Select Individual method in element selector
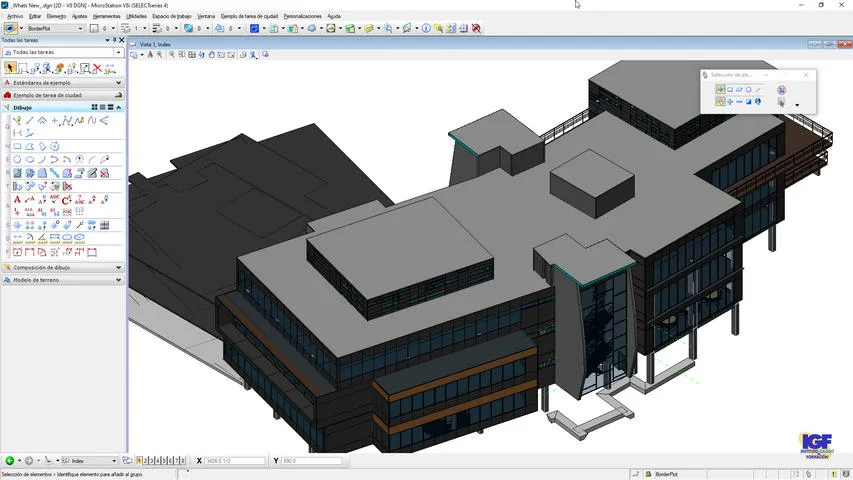853x480 pixels. tap(720, 90)
